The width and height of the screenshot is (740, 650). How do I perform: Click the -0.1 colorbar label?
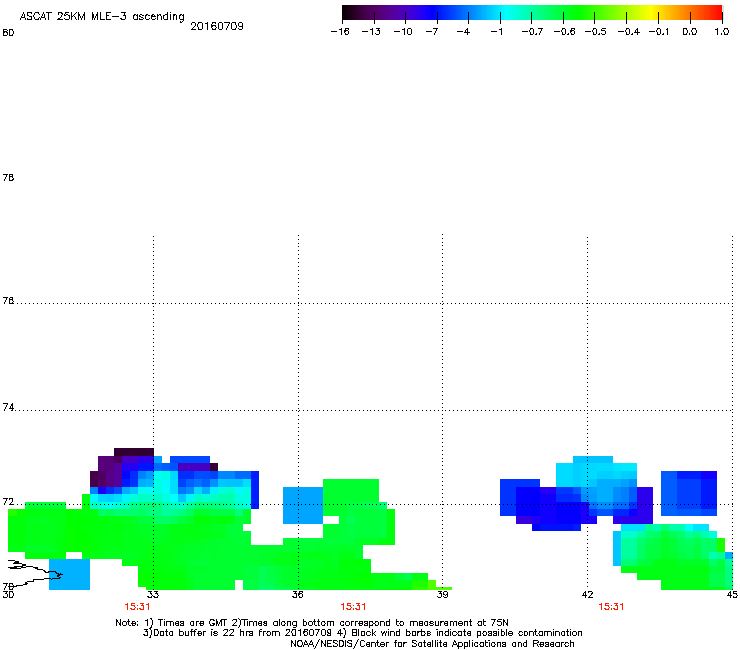(659, 32)
